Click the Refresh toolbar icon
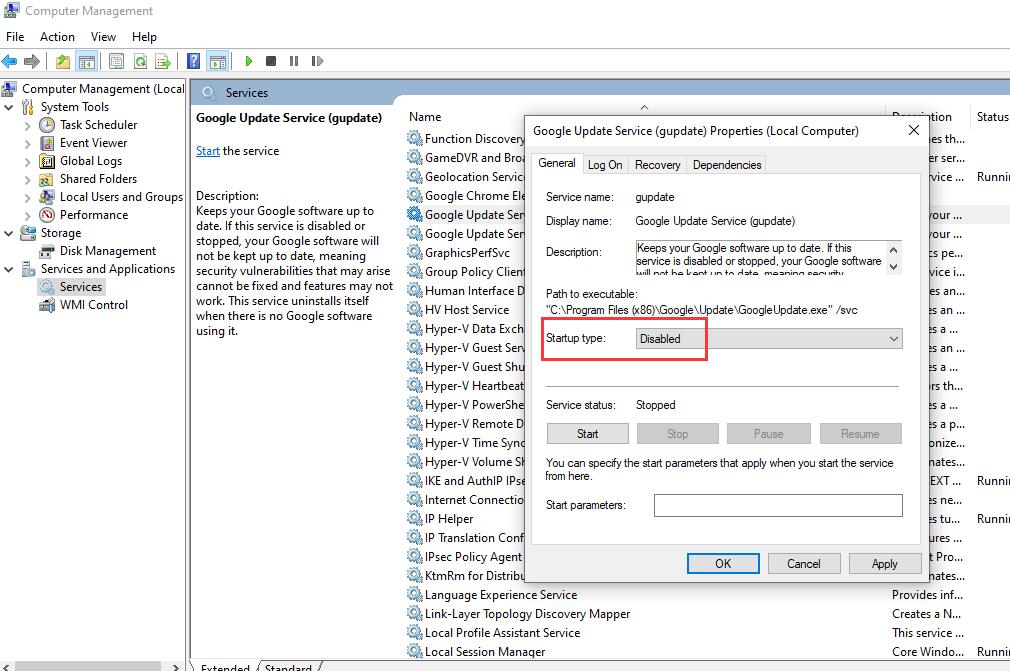 pyautogui.click(x=140, y=61)
